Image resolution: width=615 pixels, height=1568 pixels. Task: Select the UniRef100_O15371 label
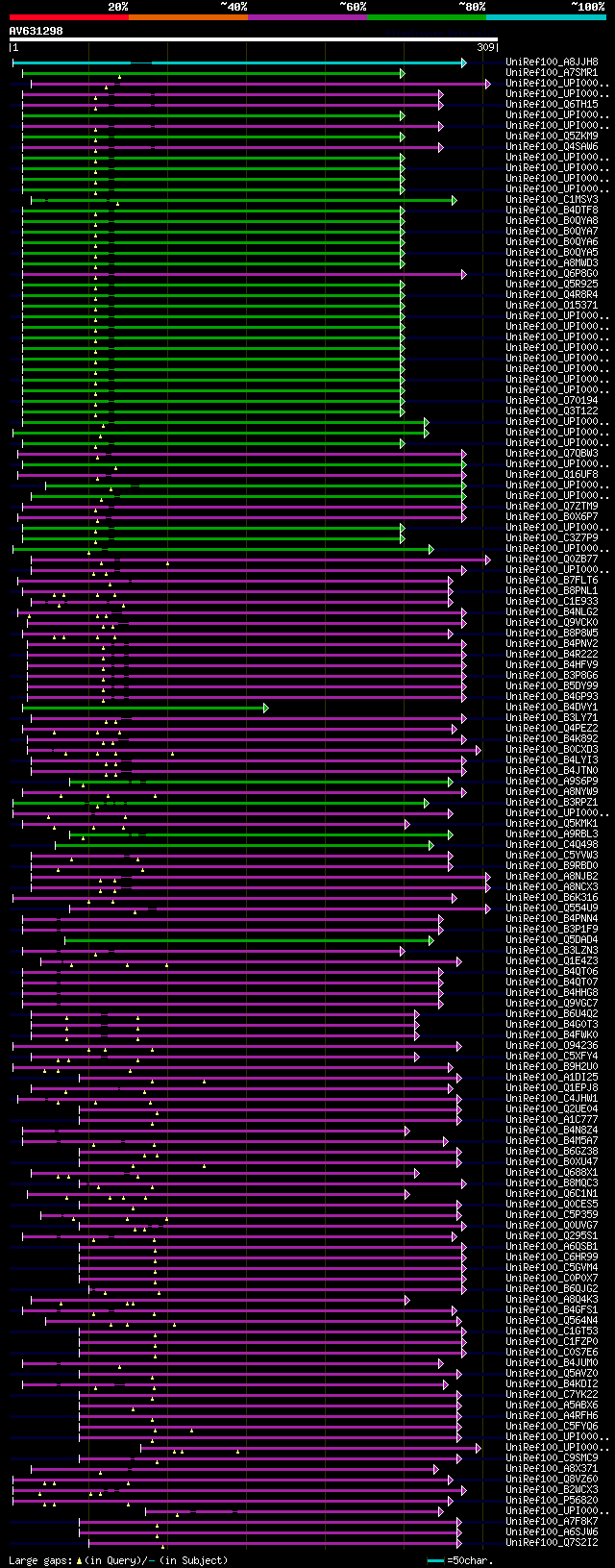pyautogui.click(x=552, y=306)
